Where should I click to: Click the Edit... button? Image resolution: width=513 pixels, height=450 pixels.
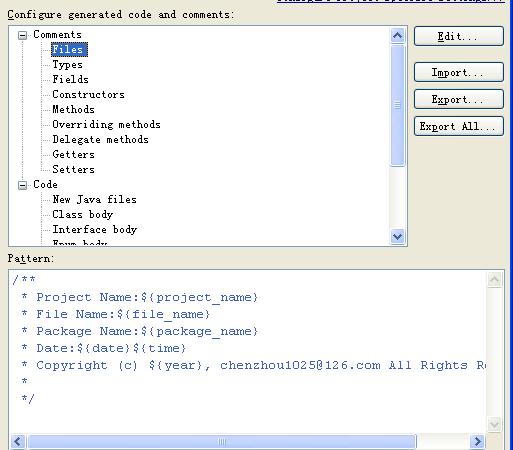(x=459, y=36)
